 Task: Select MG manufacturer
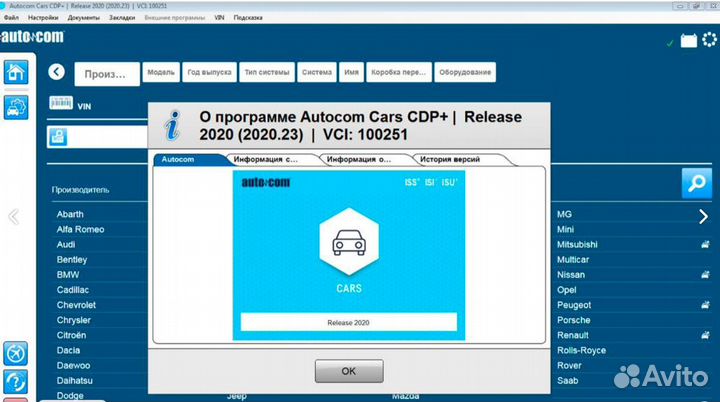pos(564,214)
